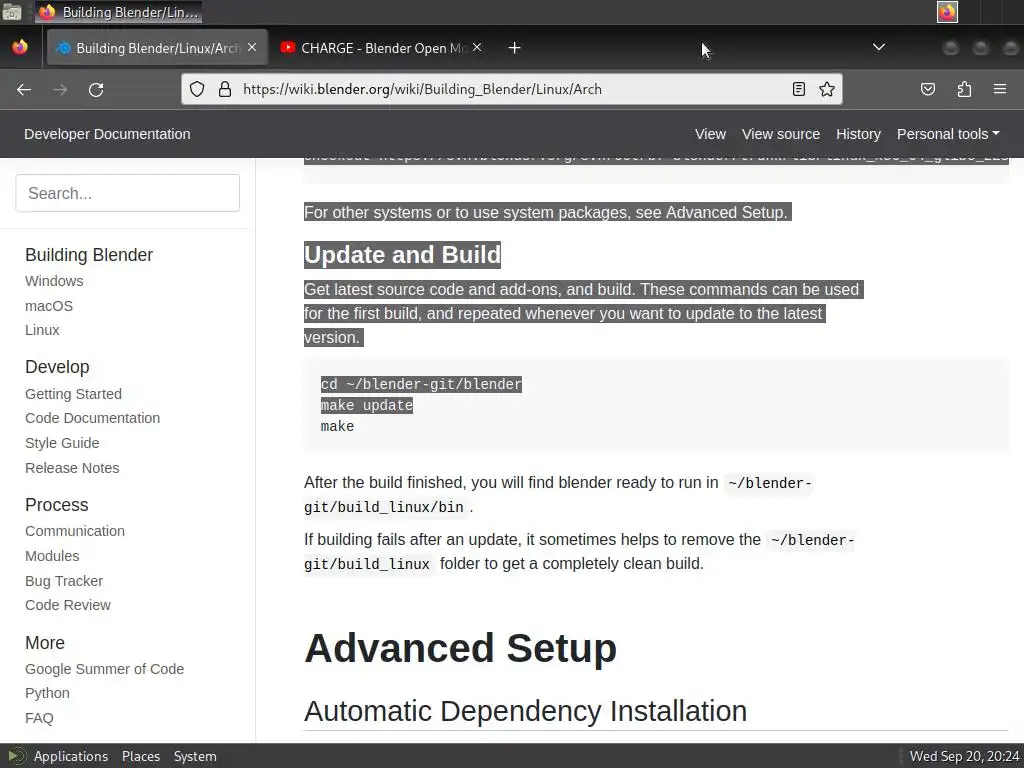This screenshot has height=768, width=1024.
Task: Open the Personal tools dropdown
Action: (x=948, y=134)
